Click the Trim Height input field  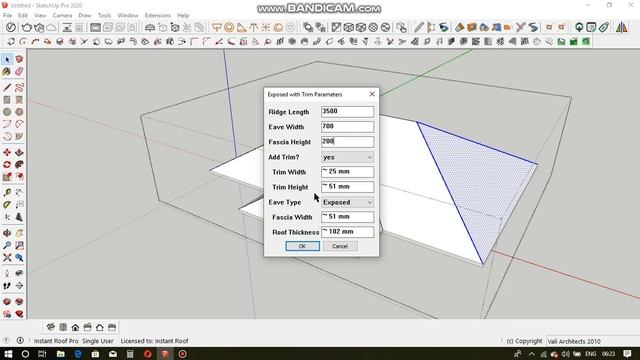tap(347, 187)
